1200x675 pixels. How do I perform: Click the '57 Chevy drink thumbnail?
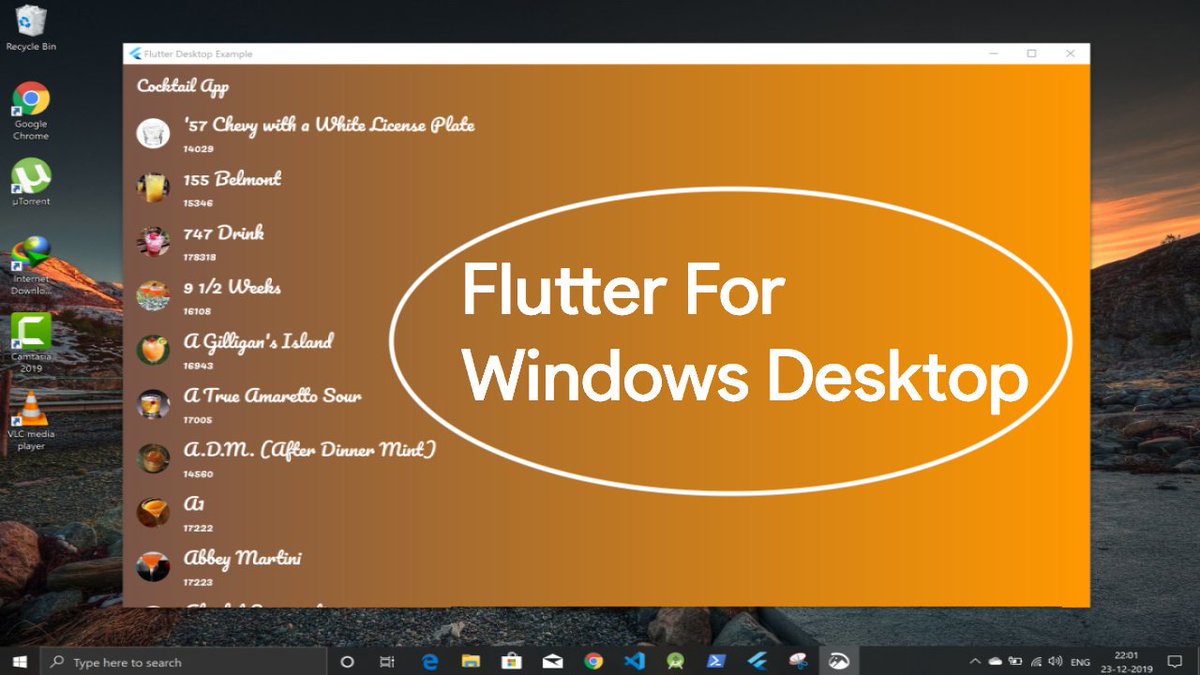tap(153, 134)
